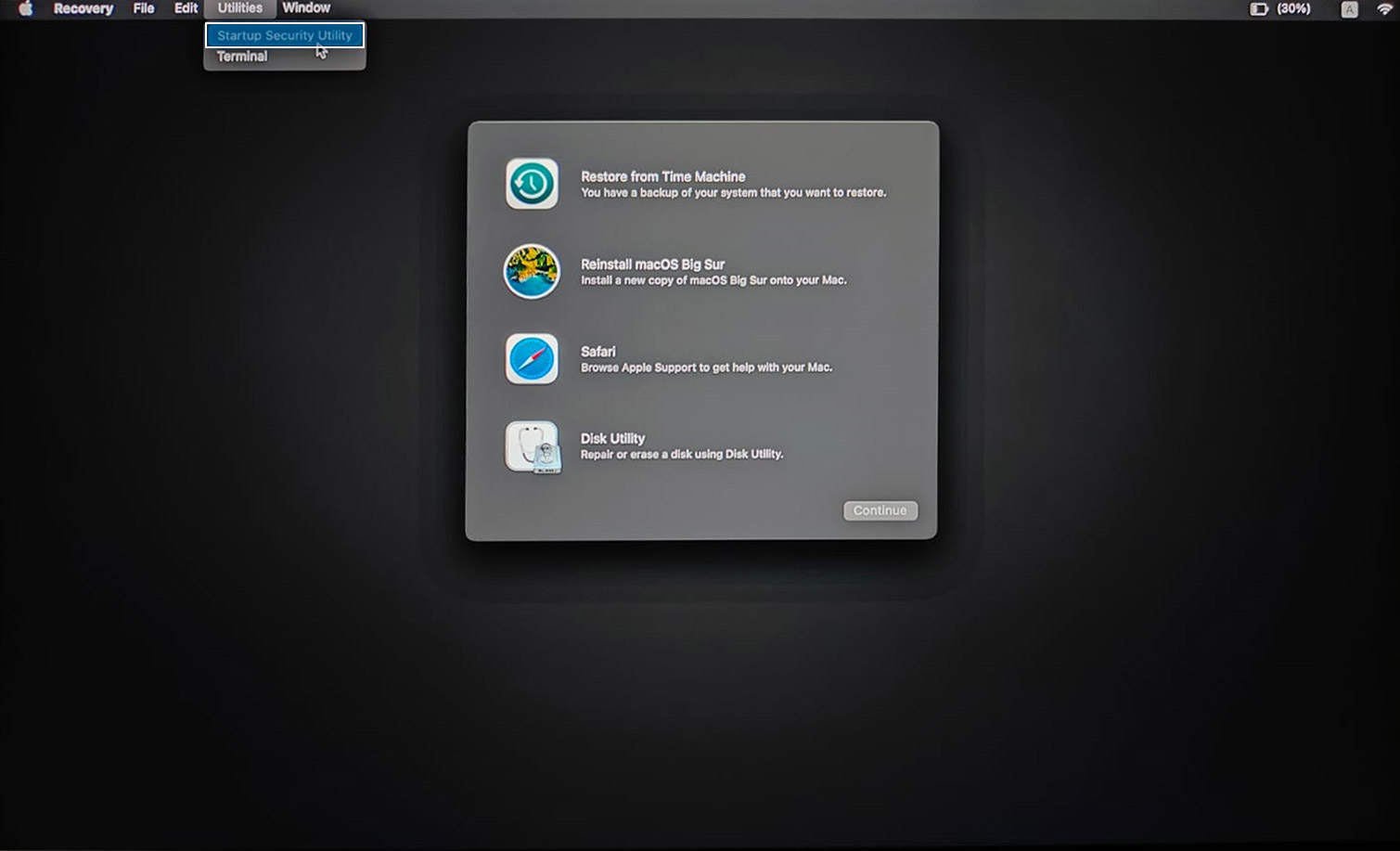Open the Wi-Fi status icon
Viewport: 1400px width, 851px height.
tap(1385, 9)
